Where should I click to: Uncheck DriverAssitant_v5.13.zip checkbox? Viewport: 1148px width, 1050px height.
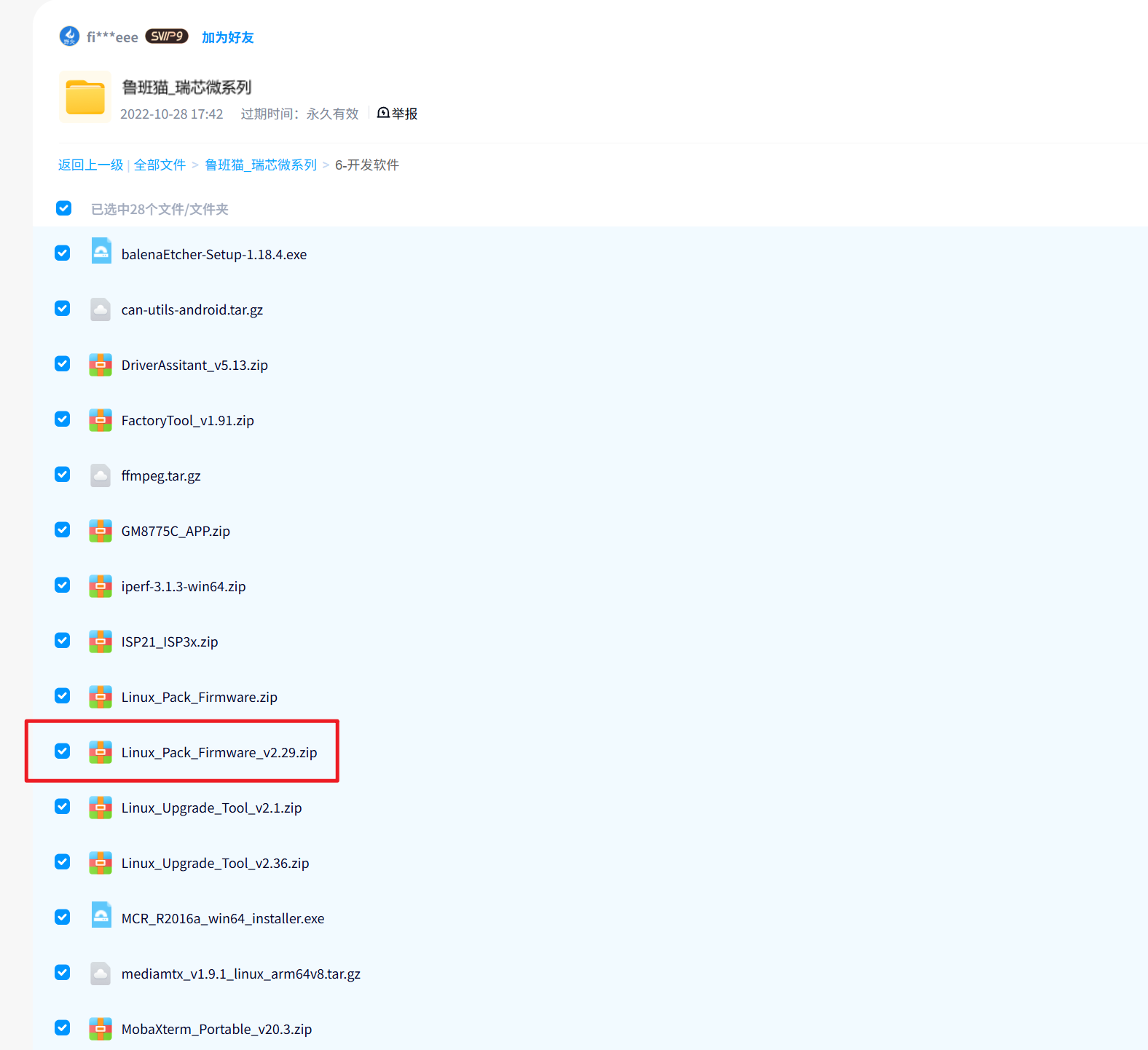(x=63, y=363)
